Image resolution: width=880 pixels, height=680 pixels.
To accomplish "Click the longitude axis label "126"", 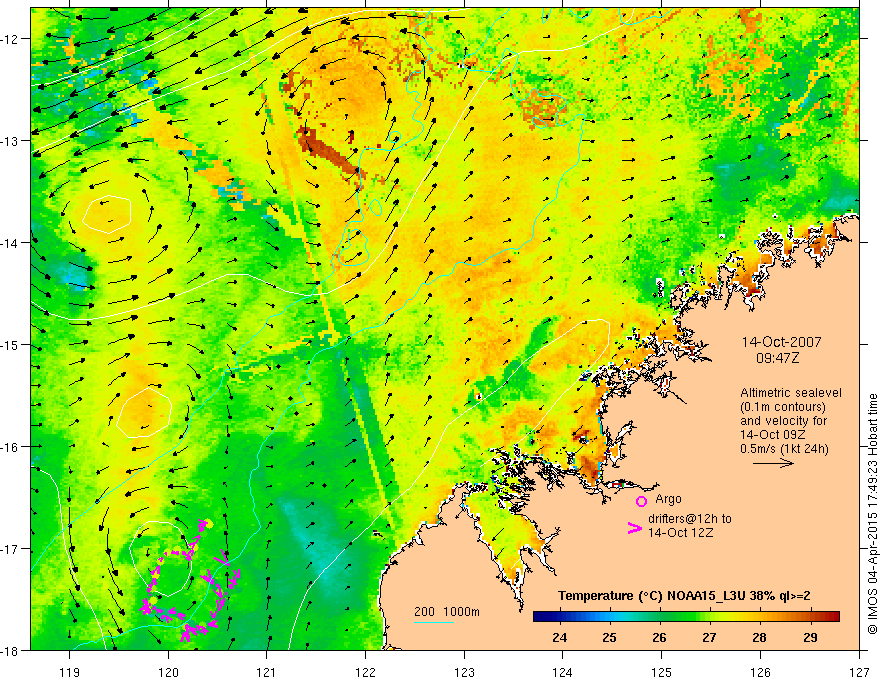I will (x=760, y=672).
